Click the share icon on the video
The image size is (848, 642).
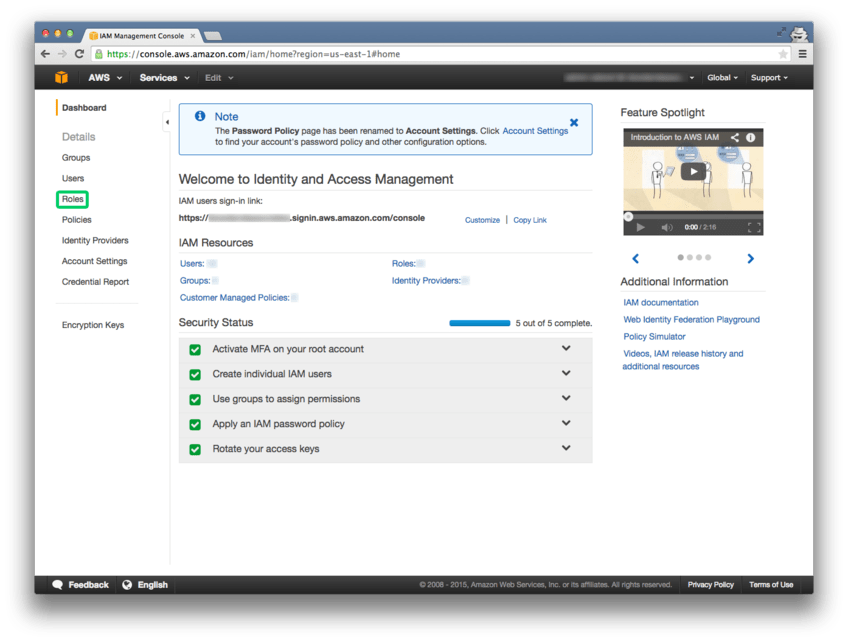tap(734, 137)
